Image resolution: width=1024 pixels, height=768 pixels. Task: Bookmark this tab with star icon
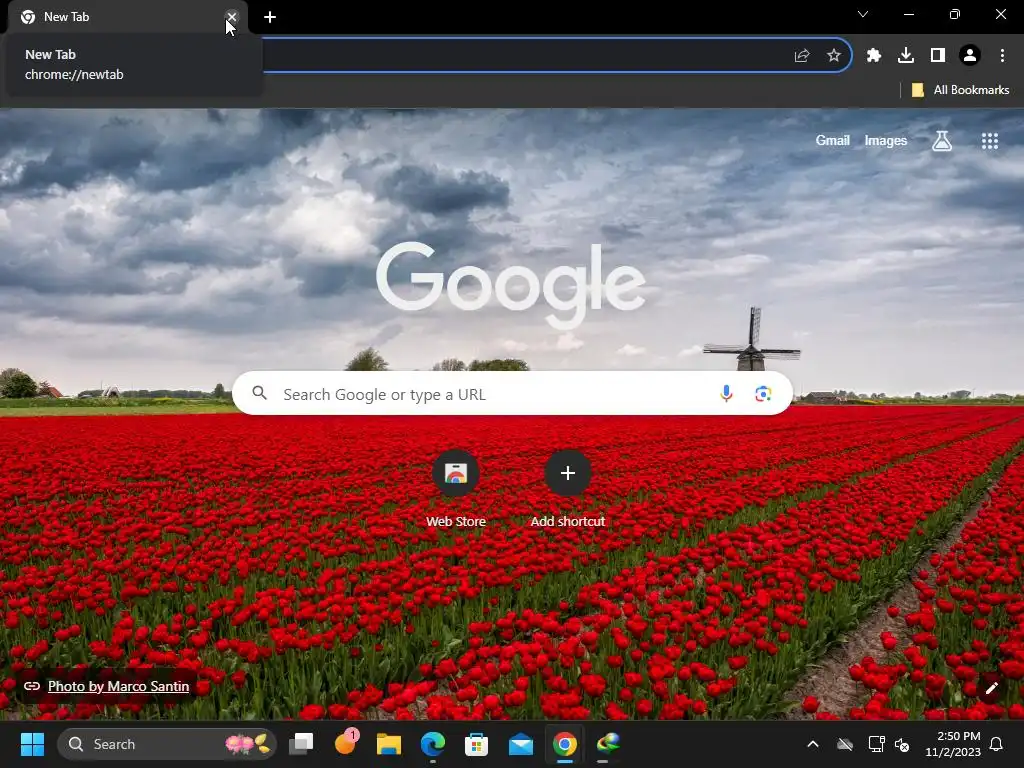point(834,56)
